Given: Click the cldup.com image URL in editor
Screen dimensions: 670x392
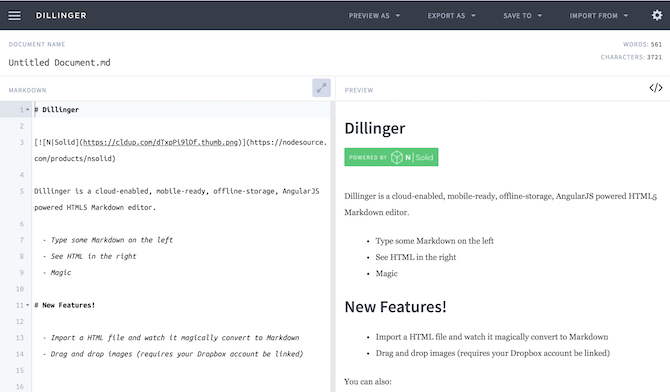Looking at the screenshot, I should (x=160, y=142).
